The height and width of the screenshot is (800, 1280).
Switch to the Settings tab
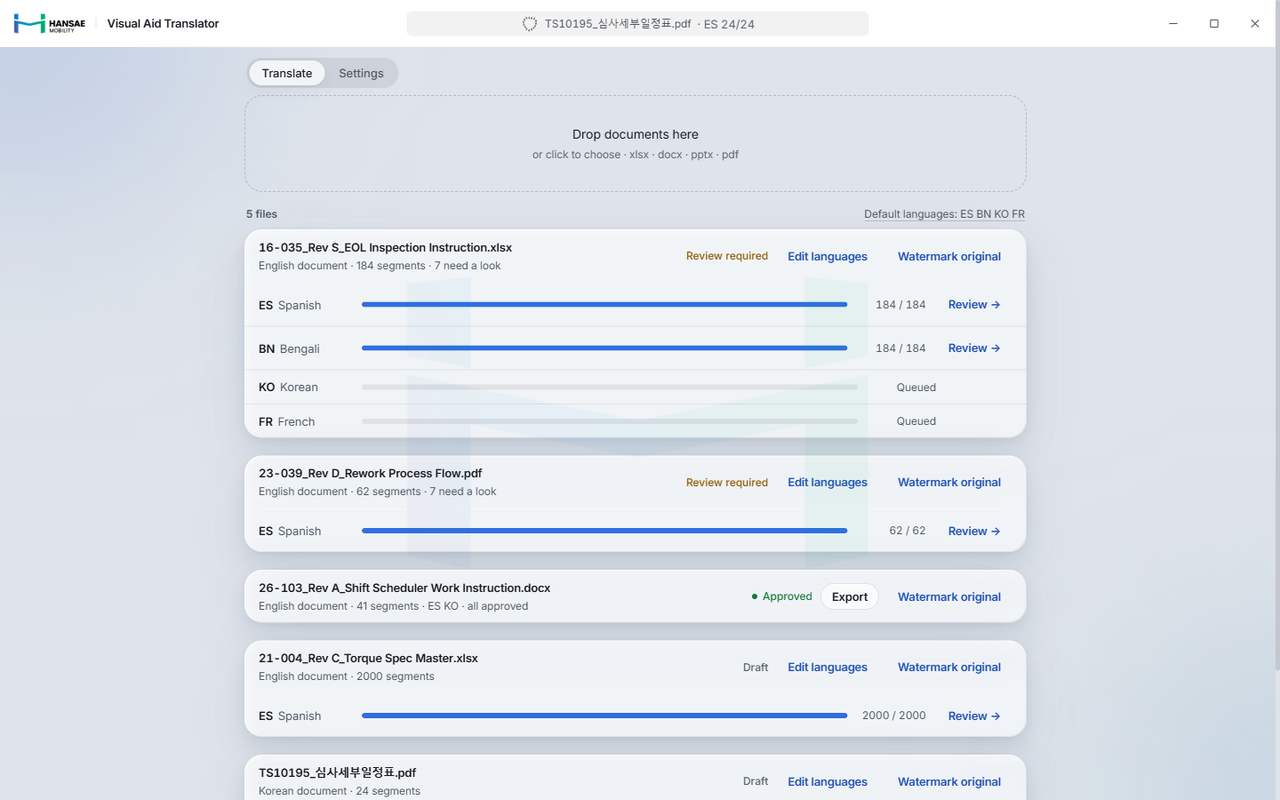361,73
